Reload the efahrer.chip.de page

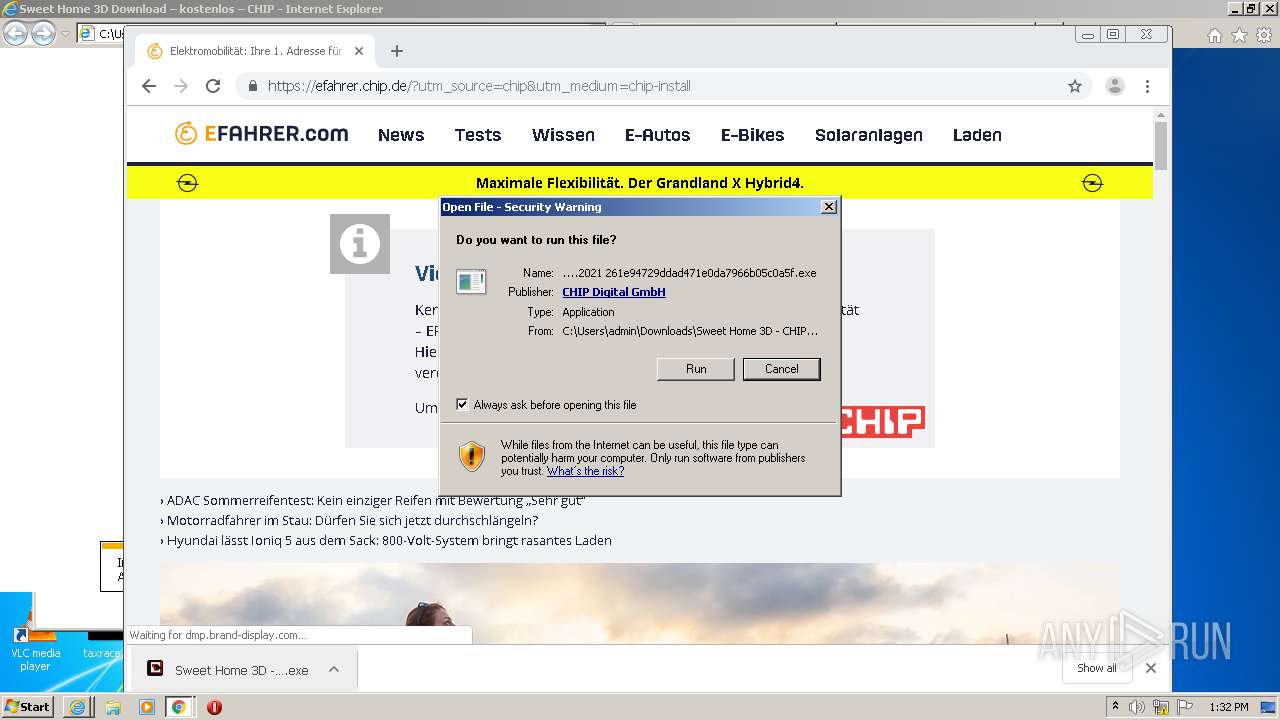tap(213, 86)
